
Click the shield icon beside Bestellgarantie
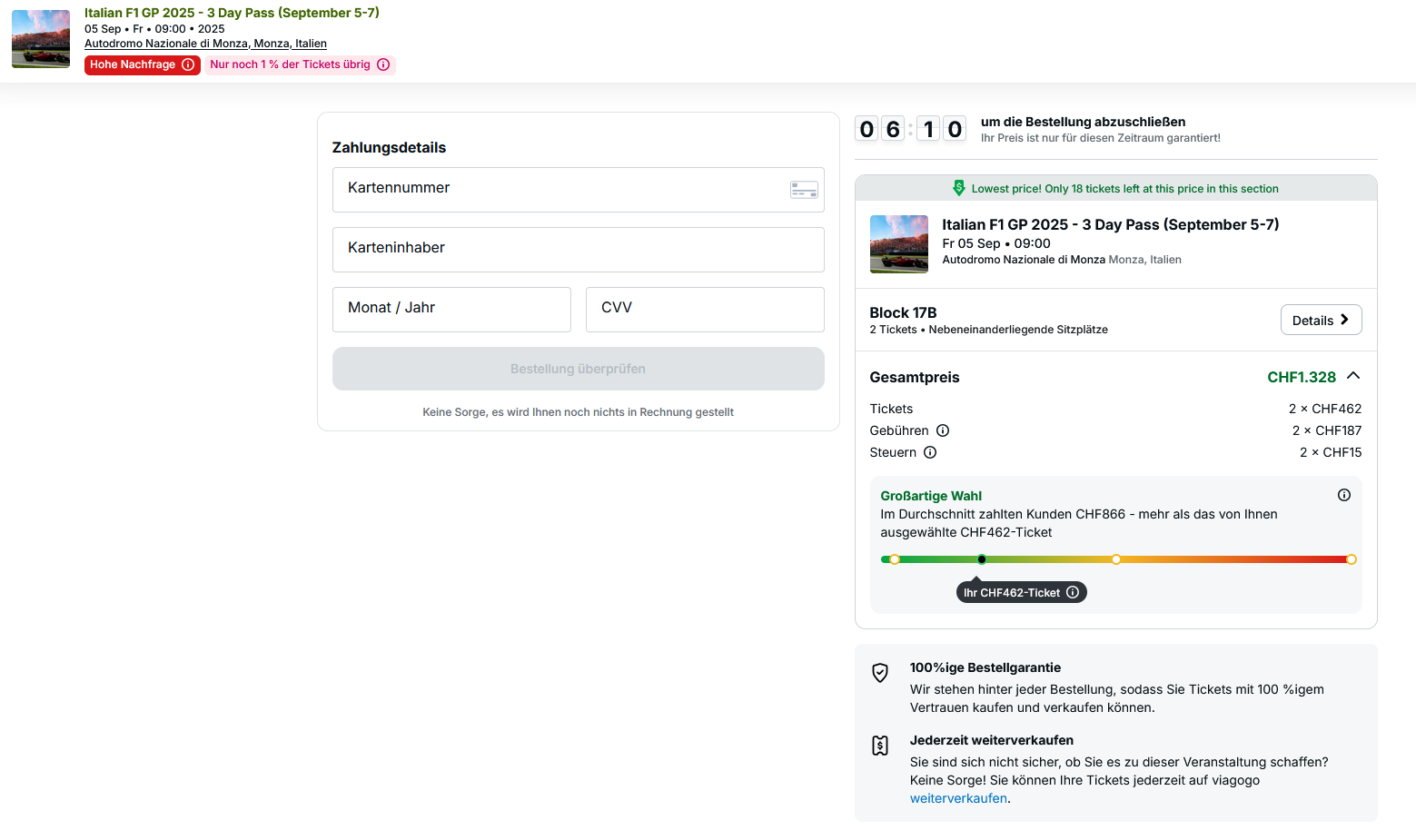[x=880, y=673]
